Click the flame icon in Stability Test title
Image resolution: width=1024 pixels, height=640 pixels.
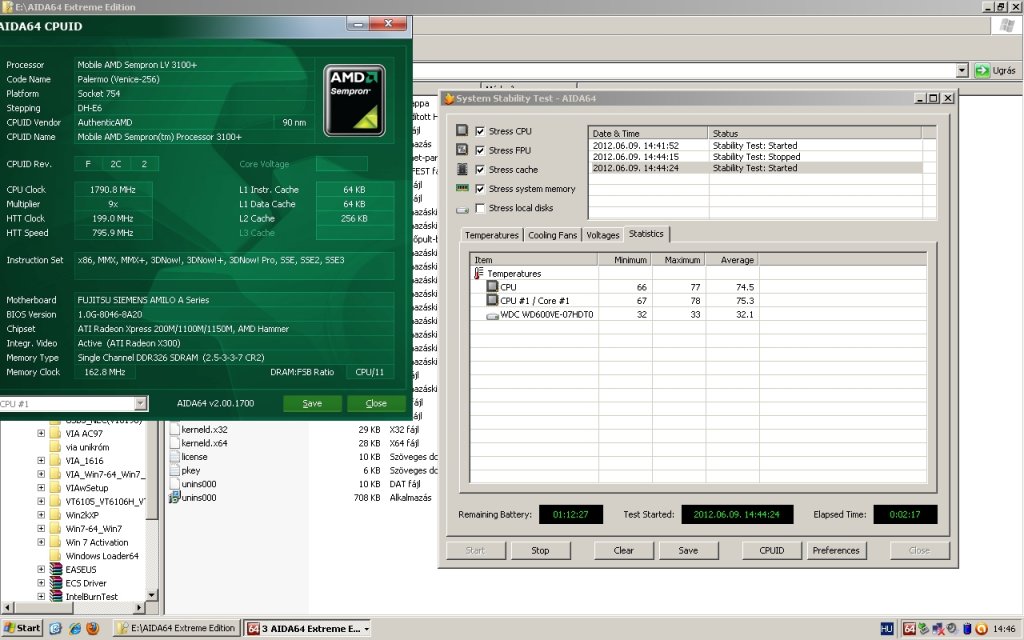click(449, 98)
